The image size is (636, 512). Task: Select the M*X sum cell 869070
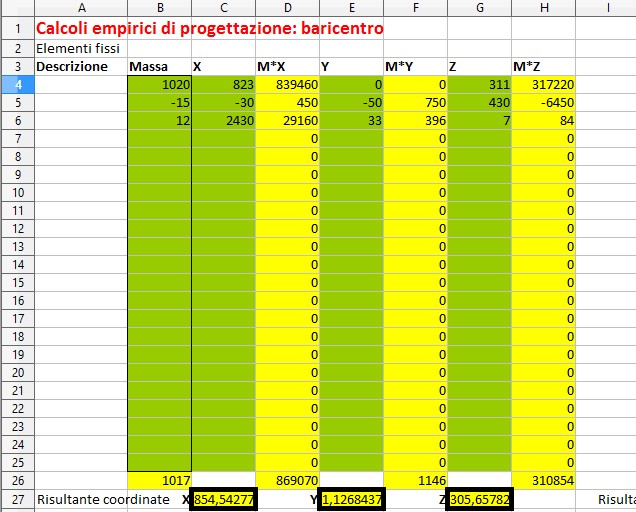click(287, 480)
